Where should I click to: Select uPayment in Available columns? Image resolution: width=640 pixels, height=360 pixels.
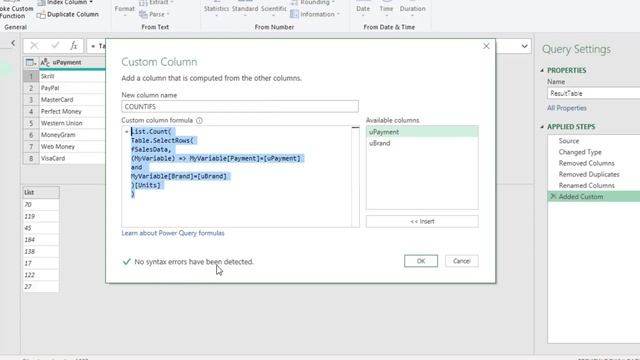pyautogui.click(x=422, y=132)
